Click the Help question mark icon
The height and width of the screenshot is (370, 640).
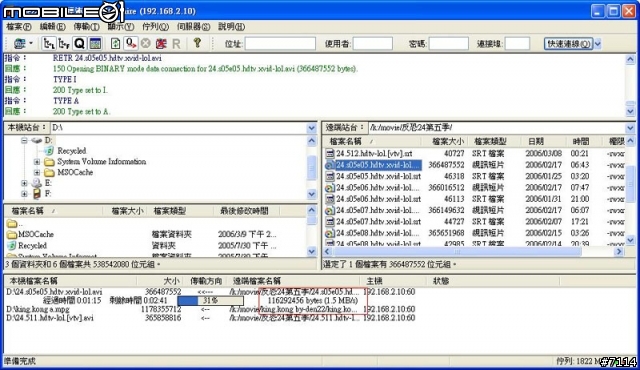pos(197,42)
